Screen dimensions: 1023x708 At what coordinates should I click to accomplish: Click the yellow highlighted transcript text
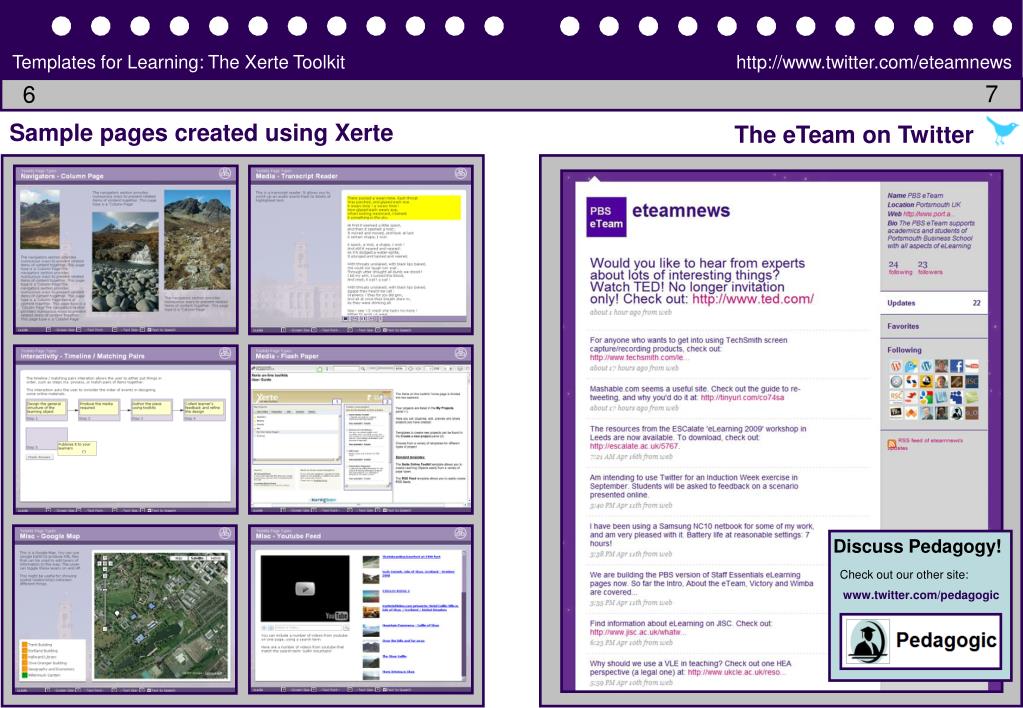pyautogui.click(x=404, y=207)
